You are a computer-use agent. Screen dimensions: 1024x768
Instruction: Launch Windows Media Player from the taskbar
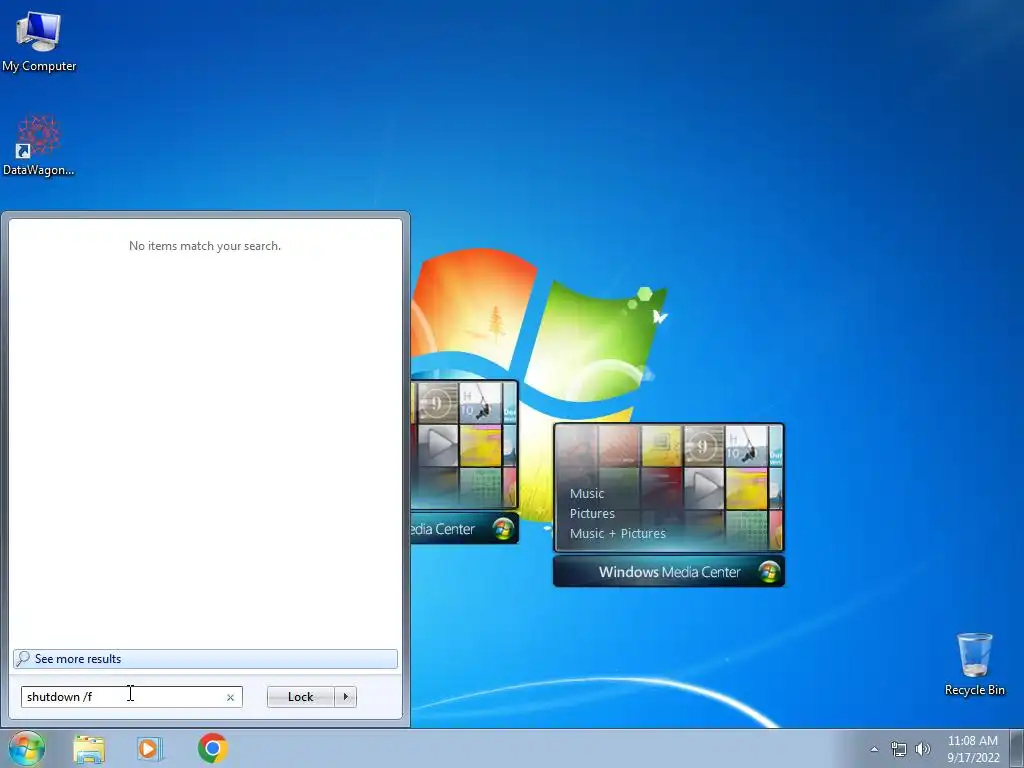point(150,748)
